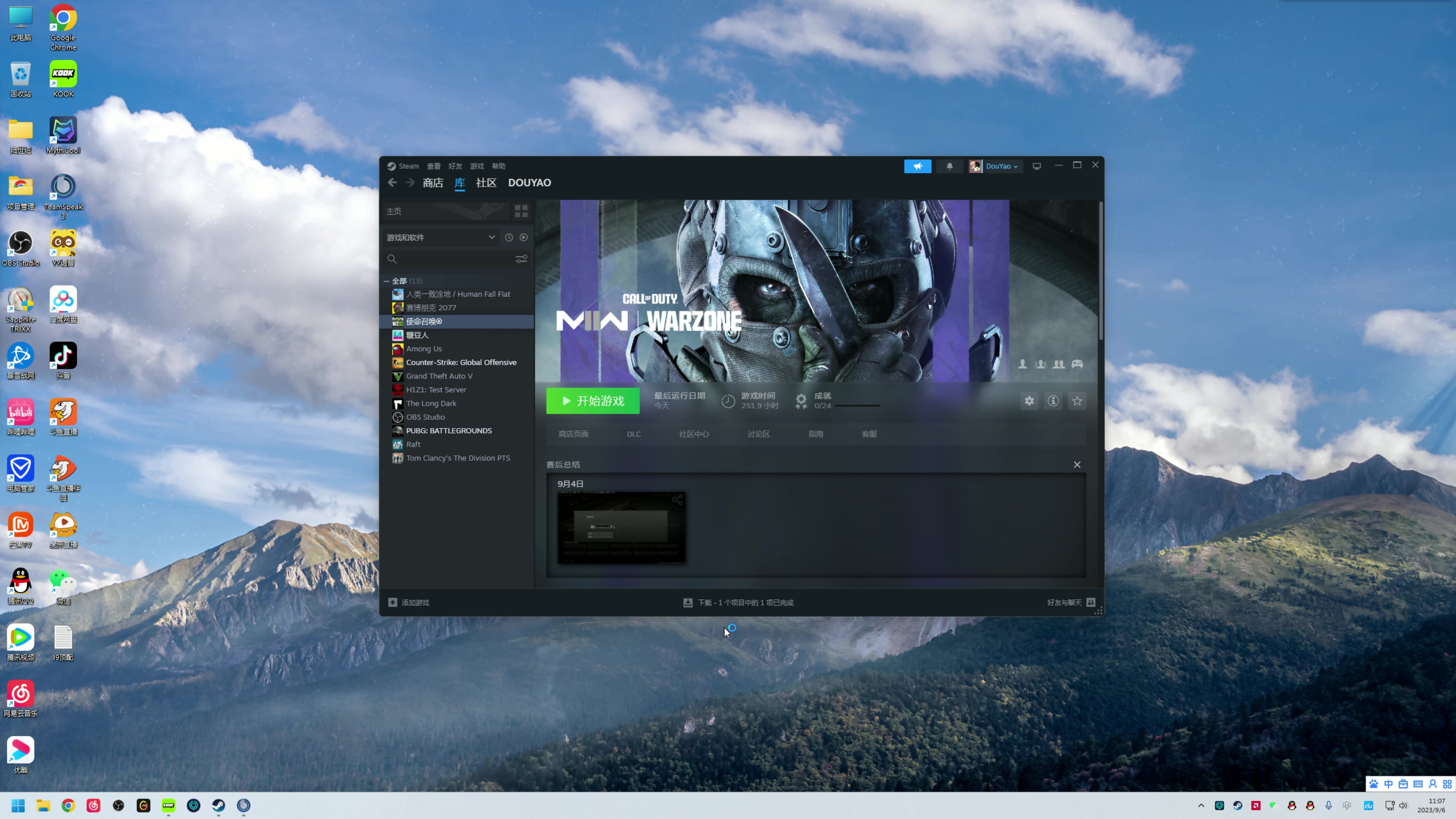1456x819 pixels.
Task: Open downloads status at the bottom bar
Action: tap(738, 602)
